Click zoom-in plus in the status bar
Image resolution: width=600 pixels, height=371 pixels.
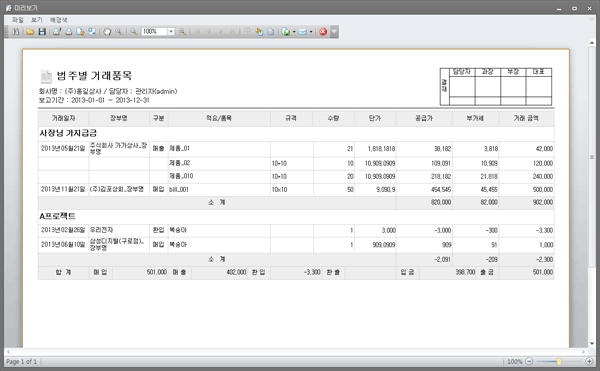[589, 361]
